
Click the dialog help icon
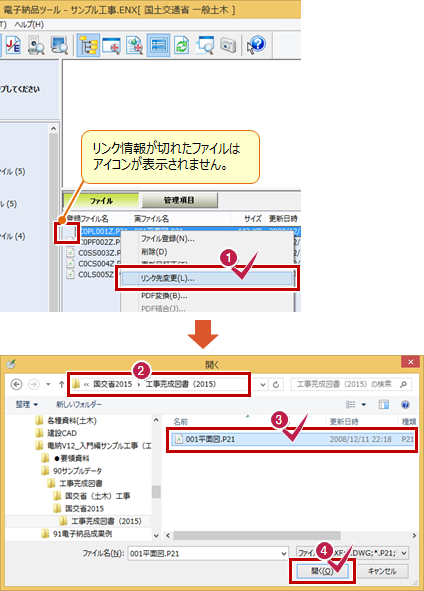[405, 404]
